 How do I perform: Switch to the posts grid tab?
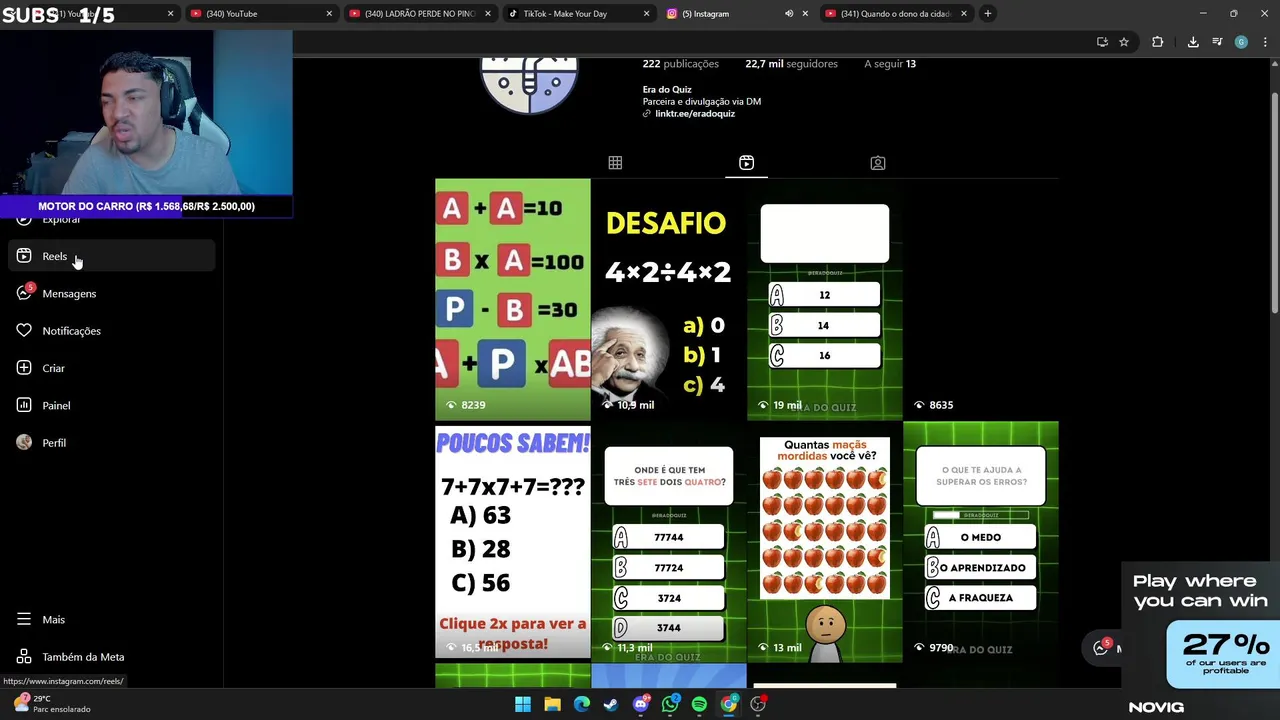click(615, 163)
